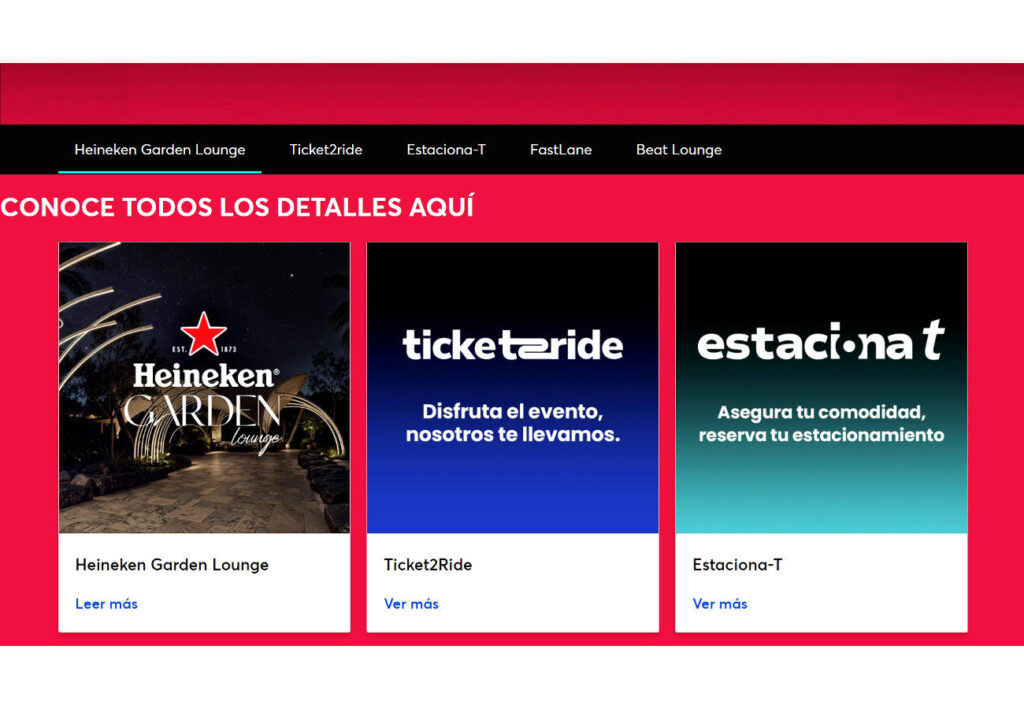The height and width of the screenshot is (709, 1024).
Task: Open the Heineken Garden Lounge tab
Action: point(160,150)
